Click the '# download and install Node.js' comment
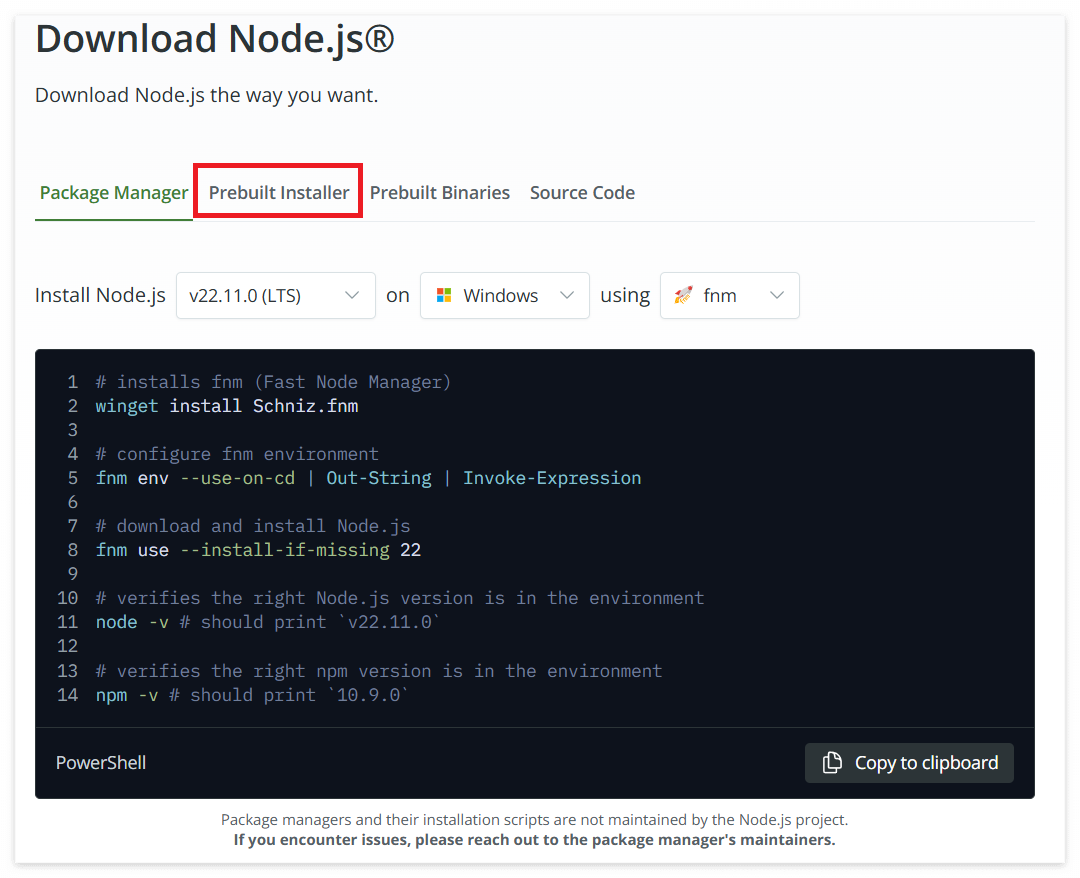Image resolution: width=1080 pixels, height=878 pixels. tap(253, 525)
